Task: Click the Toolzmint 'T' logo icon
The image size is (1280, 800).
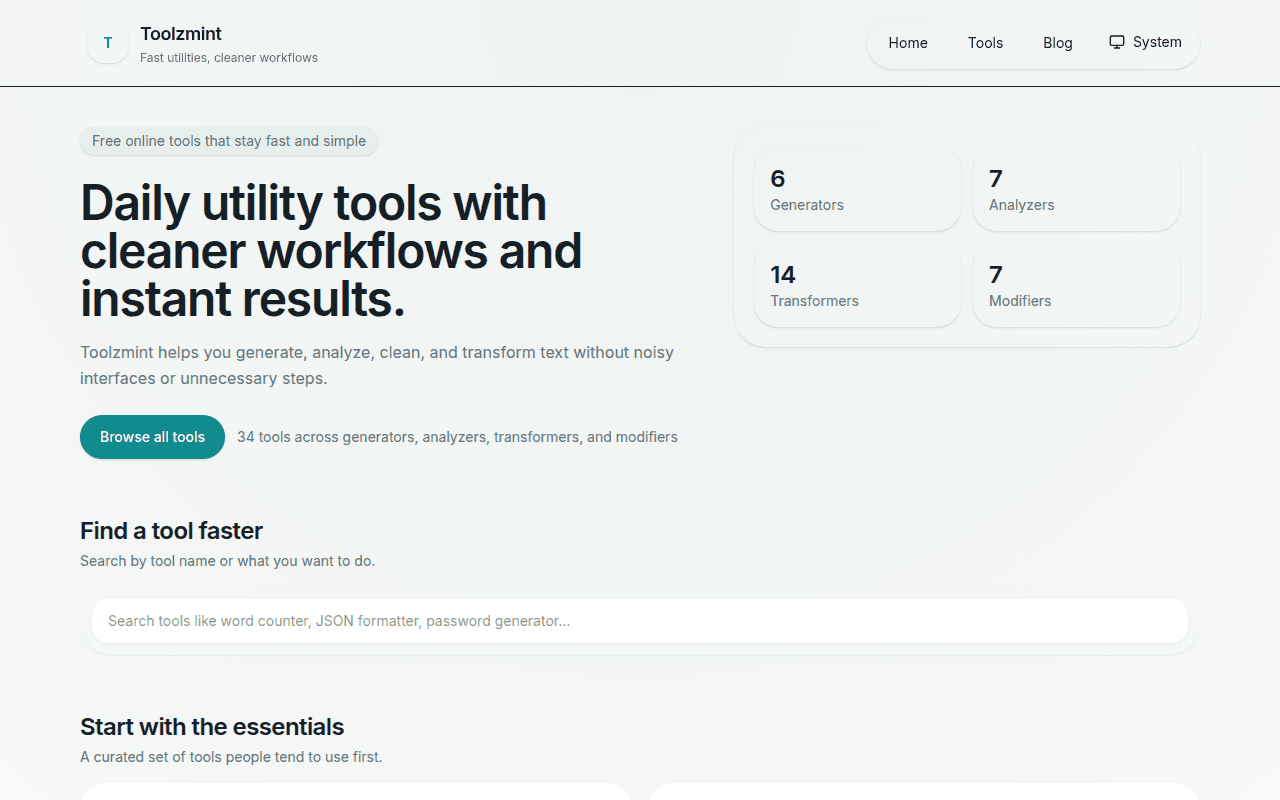Action: 108,43
